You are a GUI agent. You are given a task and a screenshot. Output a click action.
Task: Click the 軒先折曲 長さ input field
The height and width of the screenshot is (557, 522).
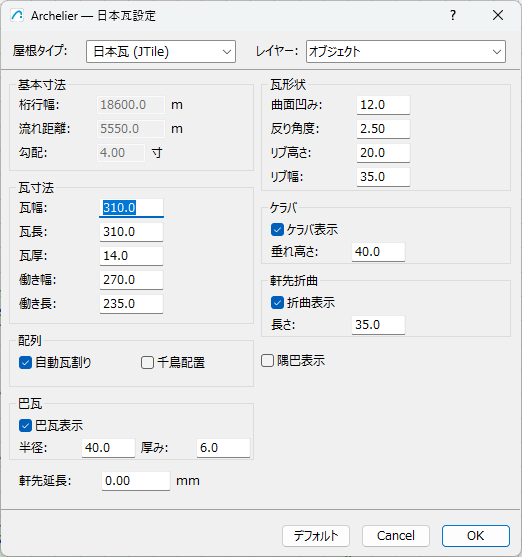pos(378,325)
